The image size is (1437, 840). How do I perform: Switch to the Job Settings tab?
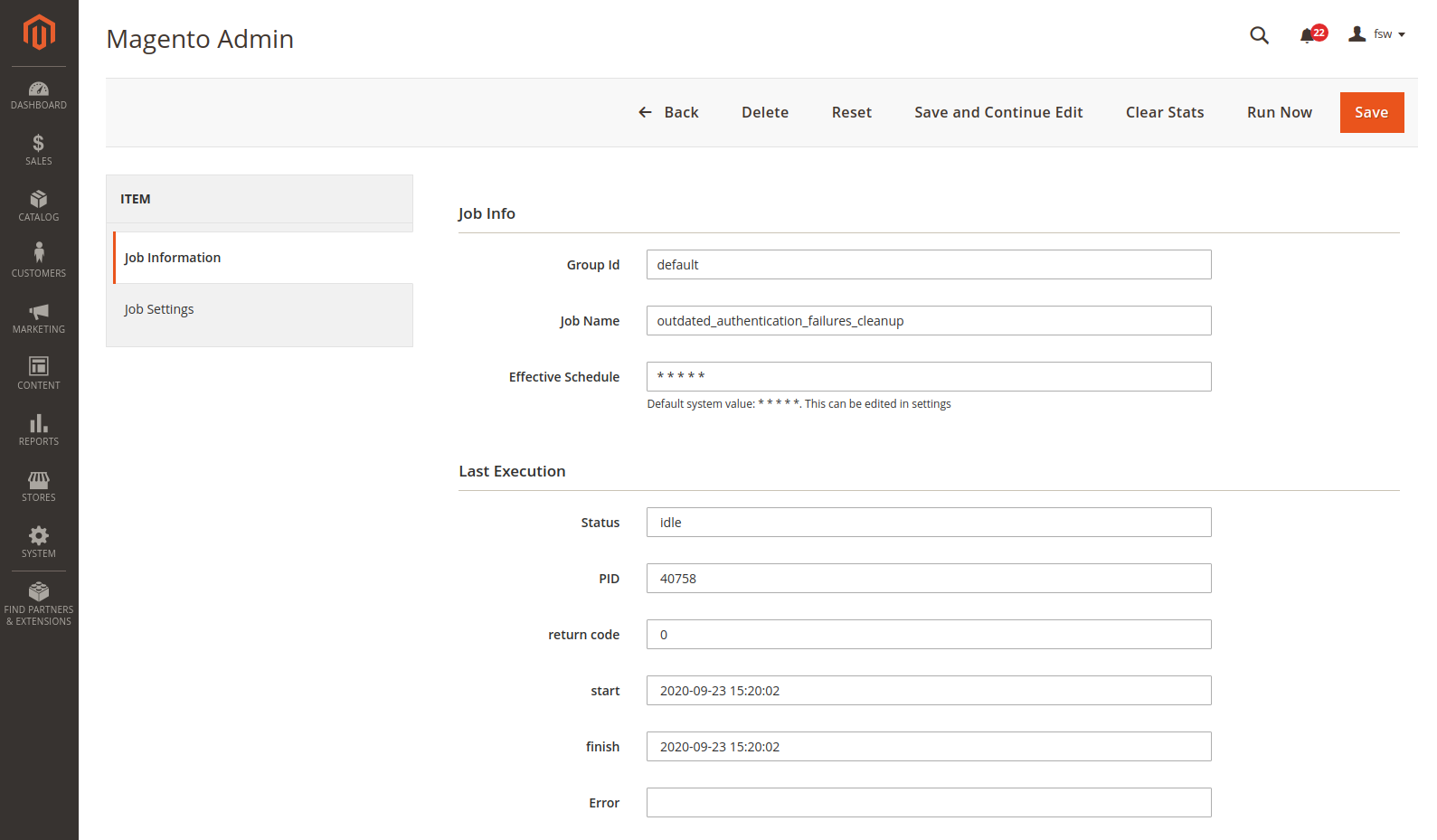coord(159,309)
